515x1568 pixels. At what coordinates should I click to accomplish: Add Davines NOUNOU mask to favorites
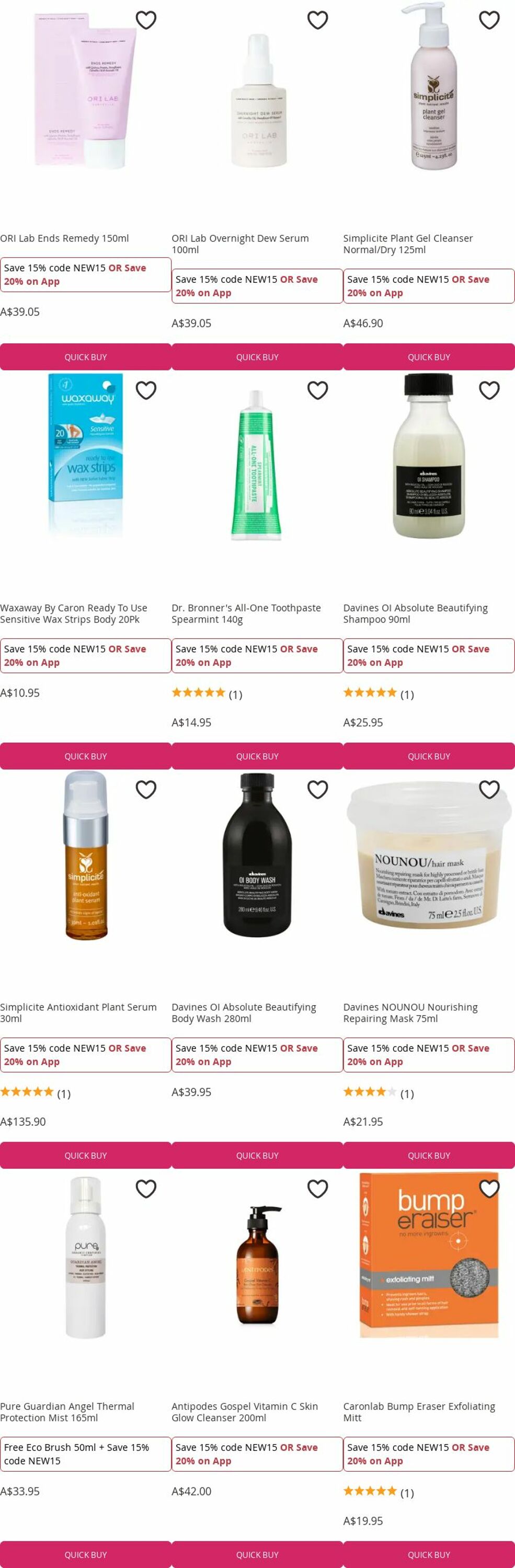pos(489,789)
